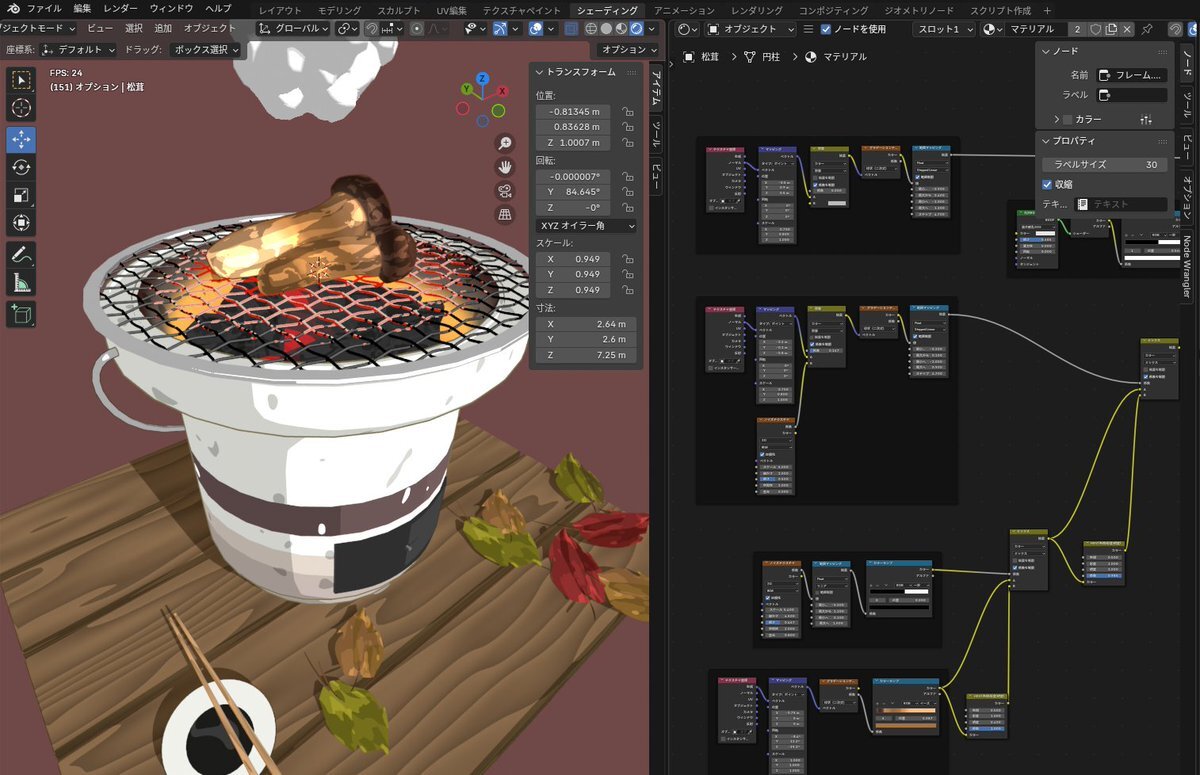Click the camera view gizmo button
Viewport: 1200px width, 775px height.
tap(506, 191)
